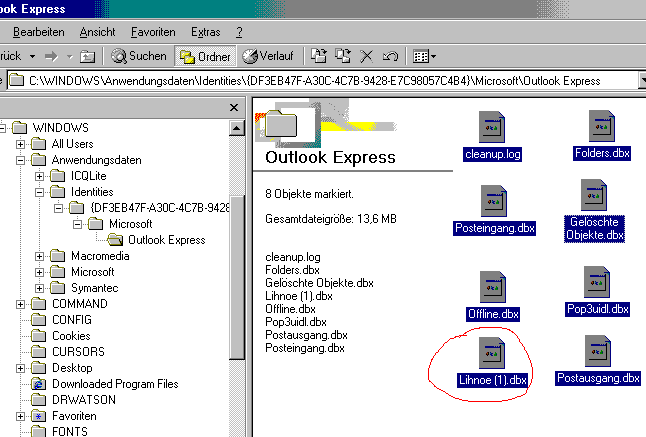Collapse the Anwendungsdaten folder
646x437 pixels.
click(x=20, y=160)
